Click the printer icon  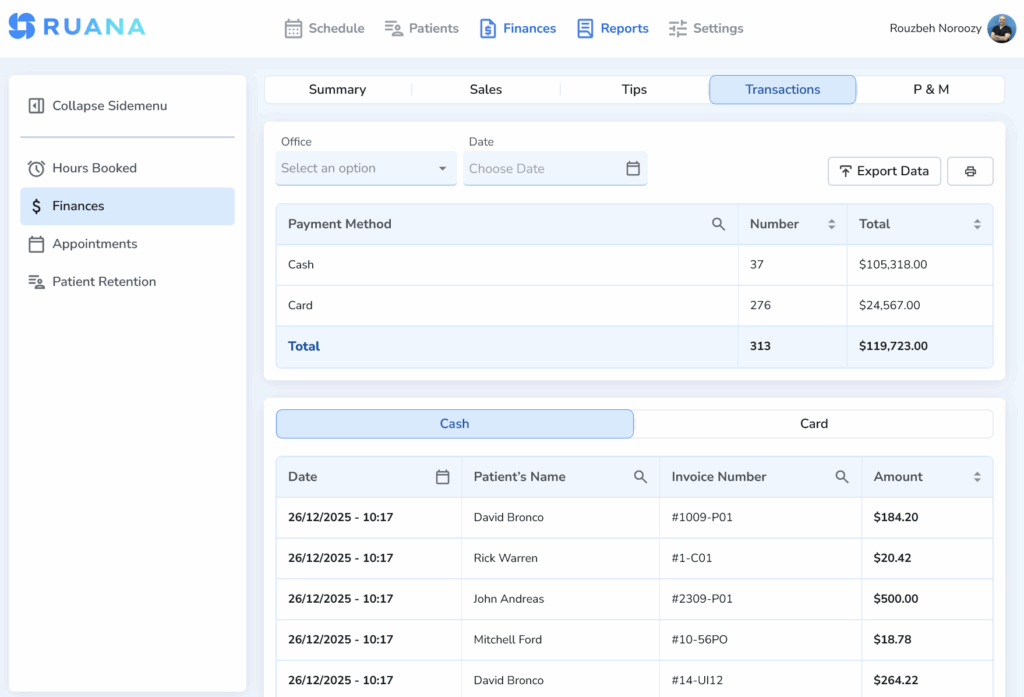click(x=970, y=171)
